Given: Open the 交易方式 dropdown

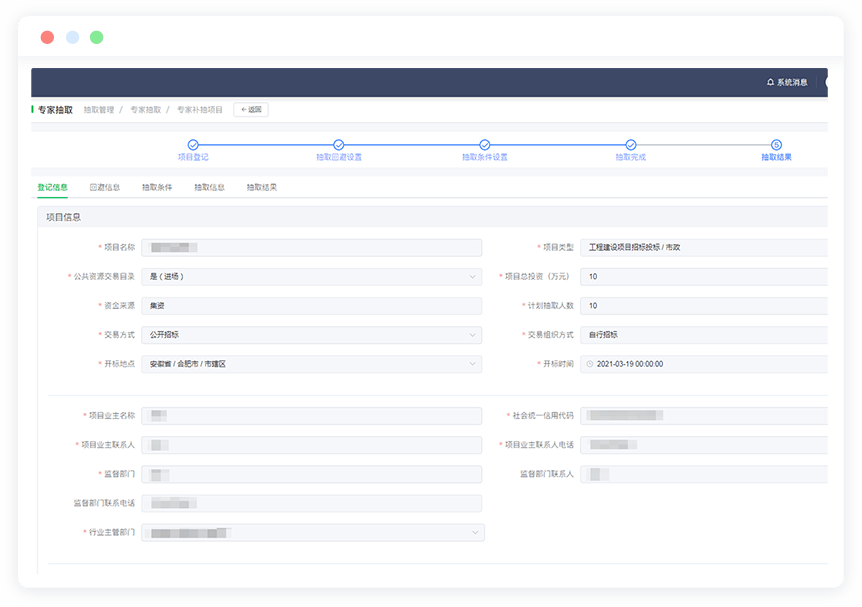Looking at the screenshot, I should [473, 335].
